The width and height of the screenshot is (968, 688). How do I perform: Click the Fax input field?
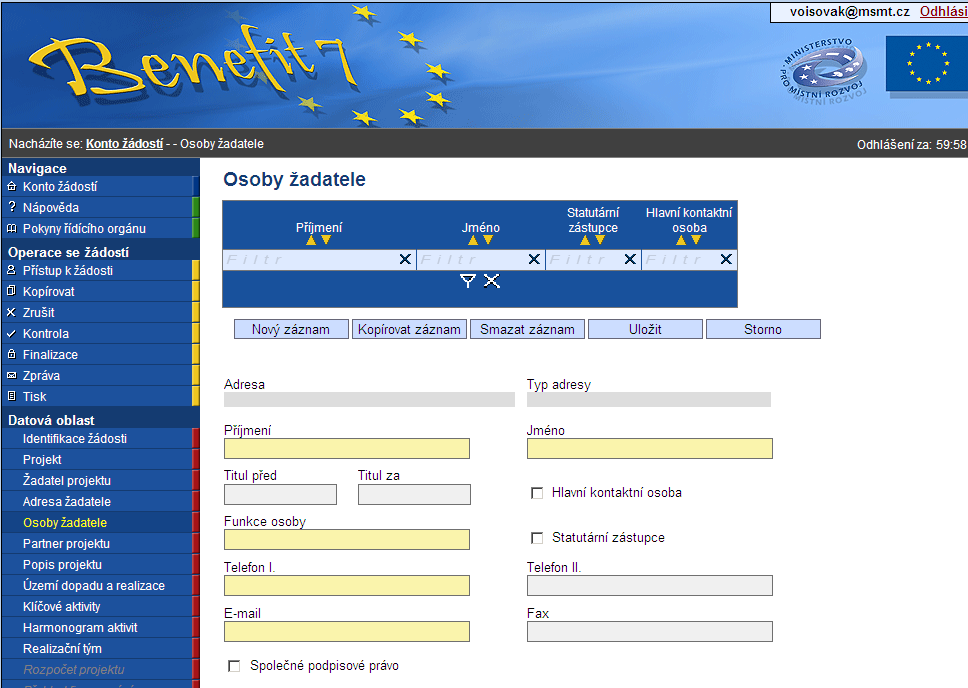coord(649,631)
